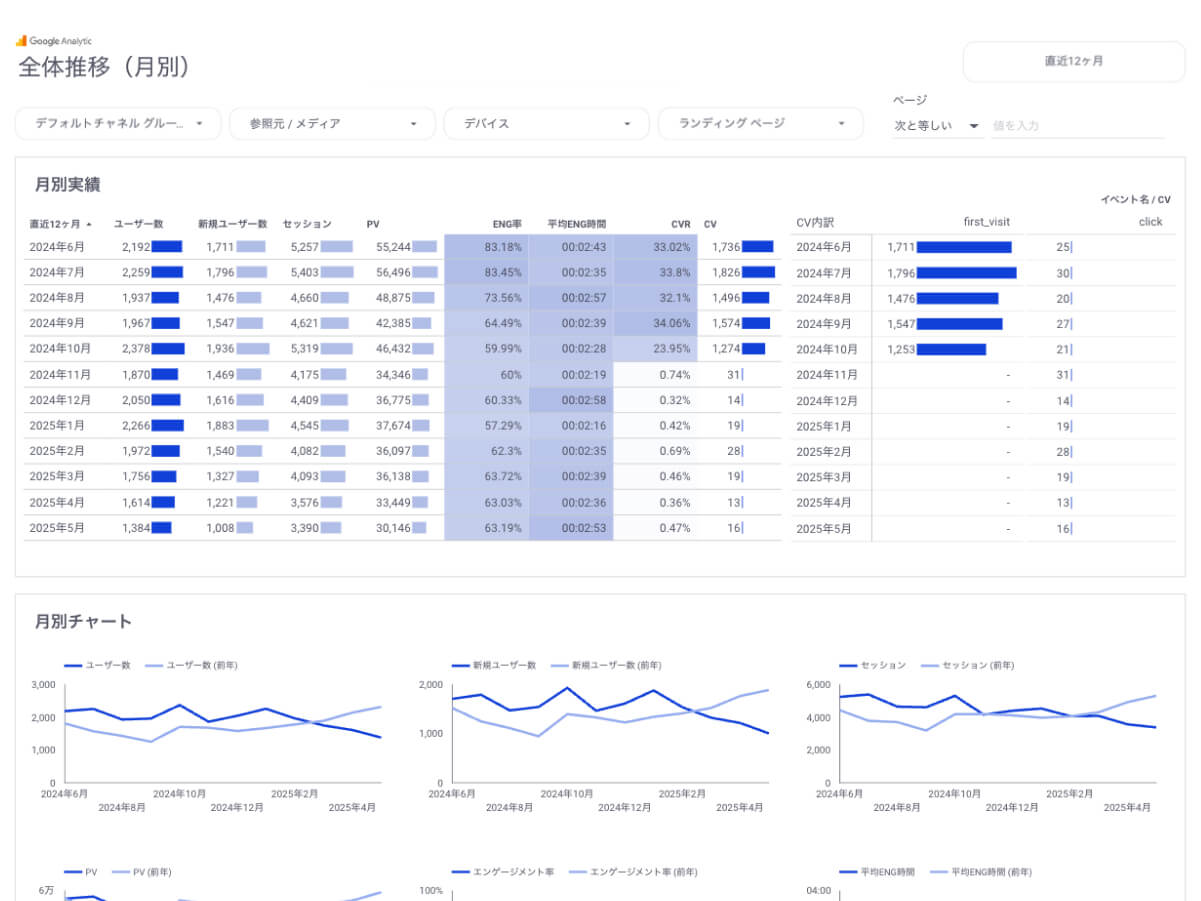Toggle the 新規ユーザー数 legend item in chart
Viewport: 1201px width, 901px height.
coord(494,665)
